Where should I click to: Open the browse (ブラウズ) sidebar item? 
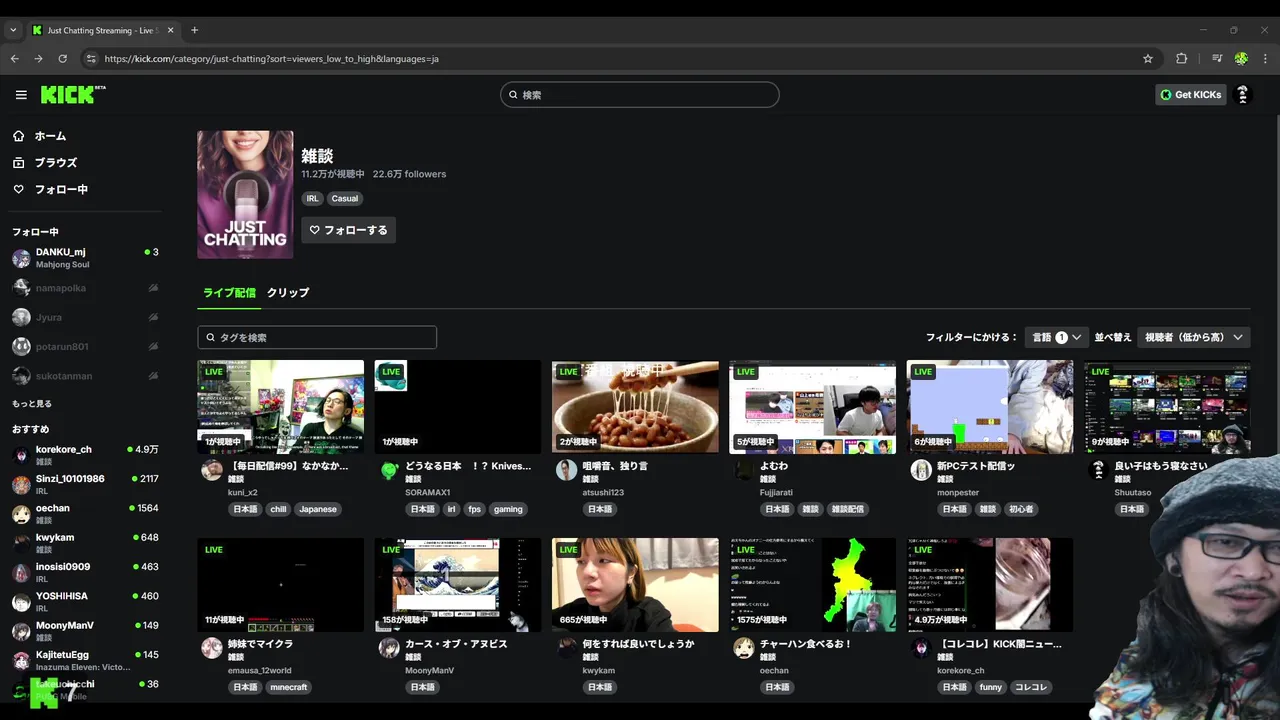click(44, 162)
